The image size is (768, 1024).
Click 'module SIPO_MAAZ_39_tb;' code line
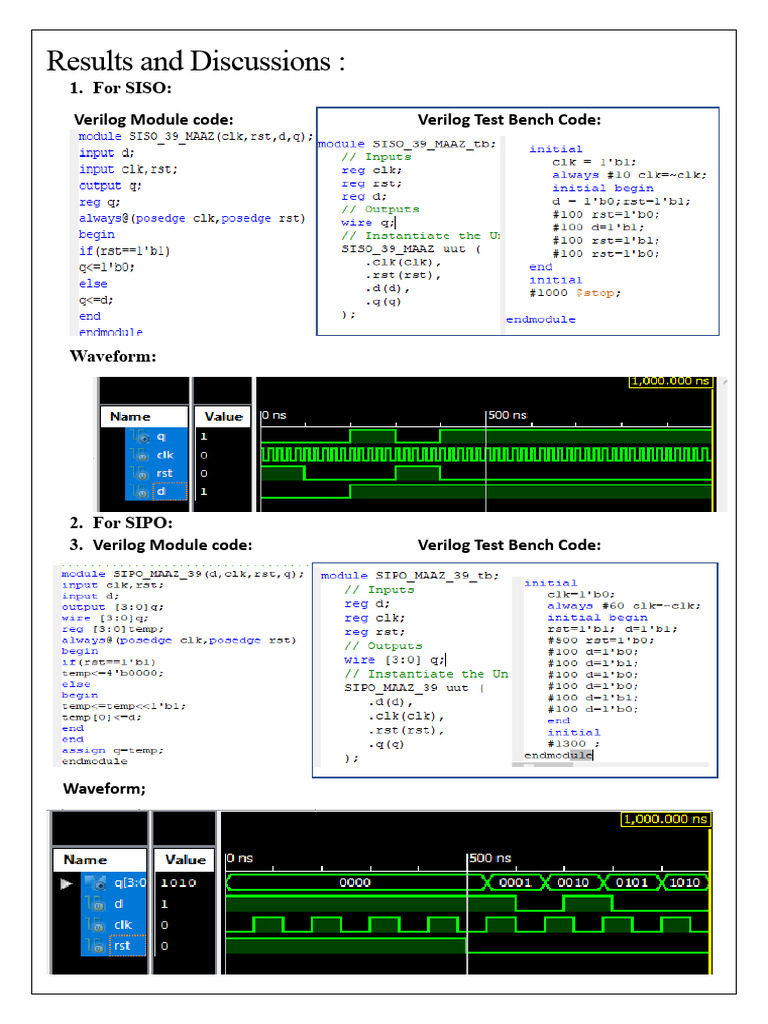click(x=409, y=575)
